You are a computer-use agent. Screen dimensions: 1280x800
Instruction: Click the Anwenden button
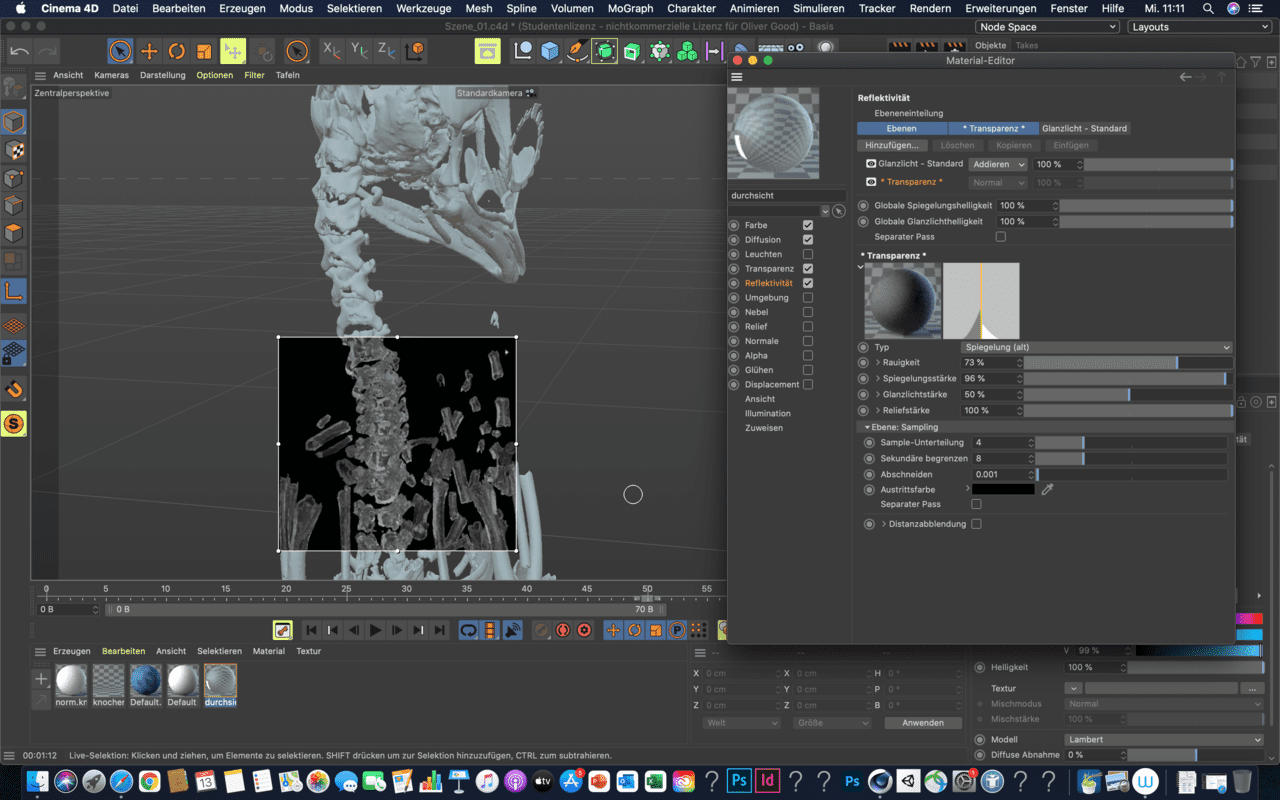point(922,722)
